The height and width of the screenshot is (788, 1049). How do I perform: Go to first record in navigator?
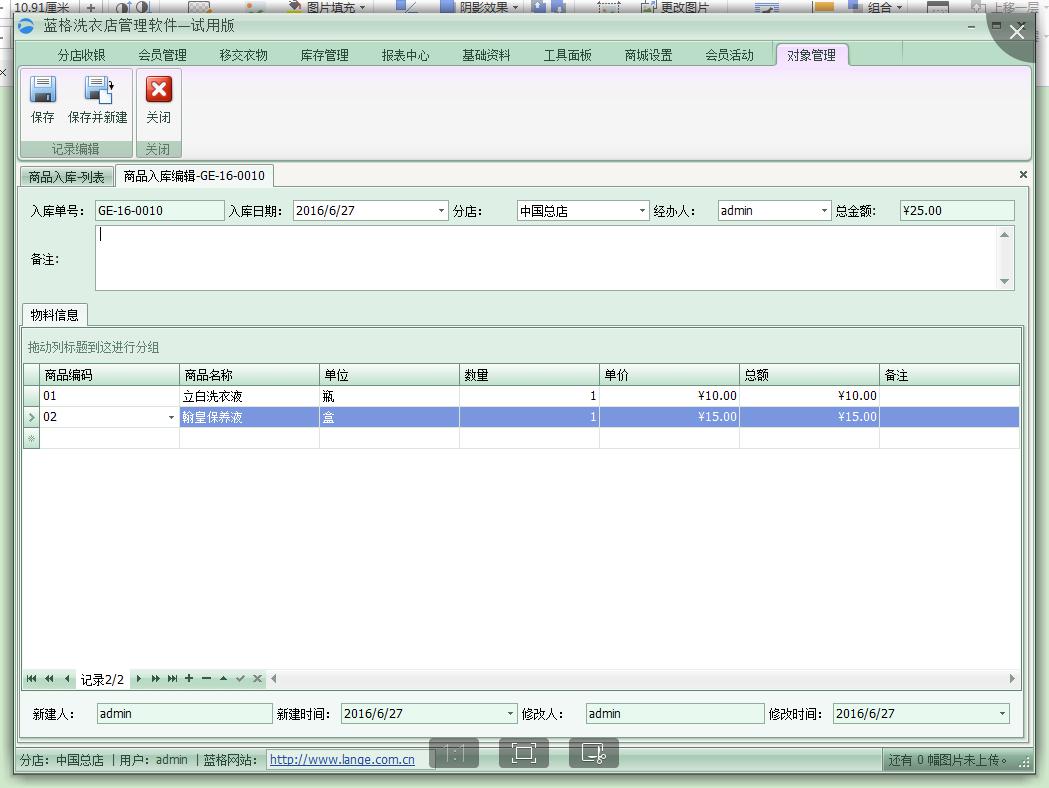pos(31,678)
